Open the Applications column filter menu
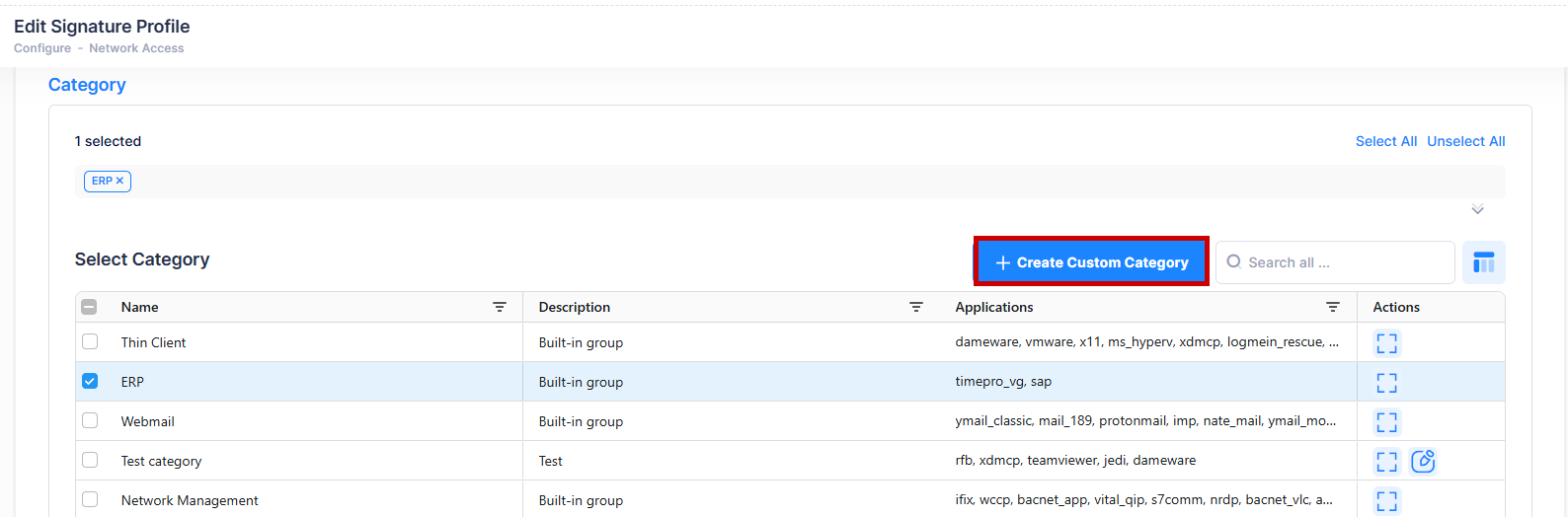This screenshot has height=517, width=1568. [1333, 308]
